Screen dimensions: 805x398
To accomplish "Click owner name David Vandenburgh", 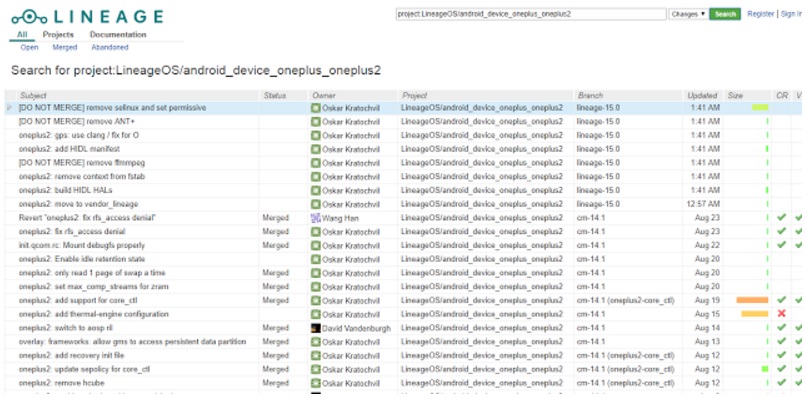I will coord(356,328).
